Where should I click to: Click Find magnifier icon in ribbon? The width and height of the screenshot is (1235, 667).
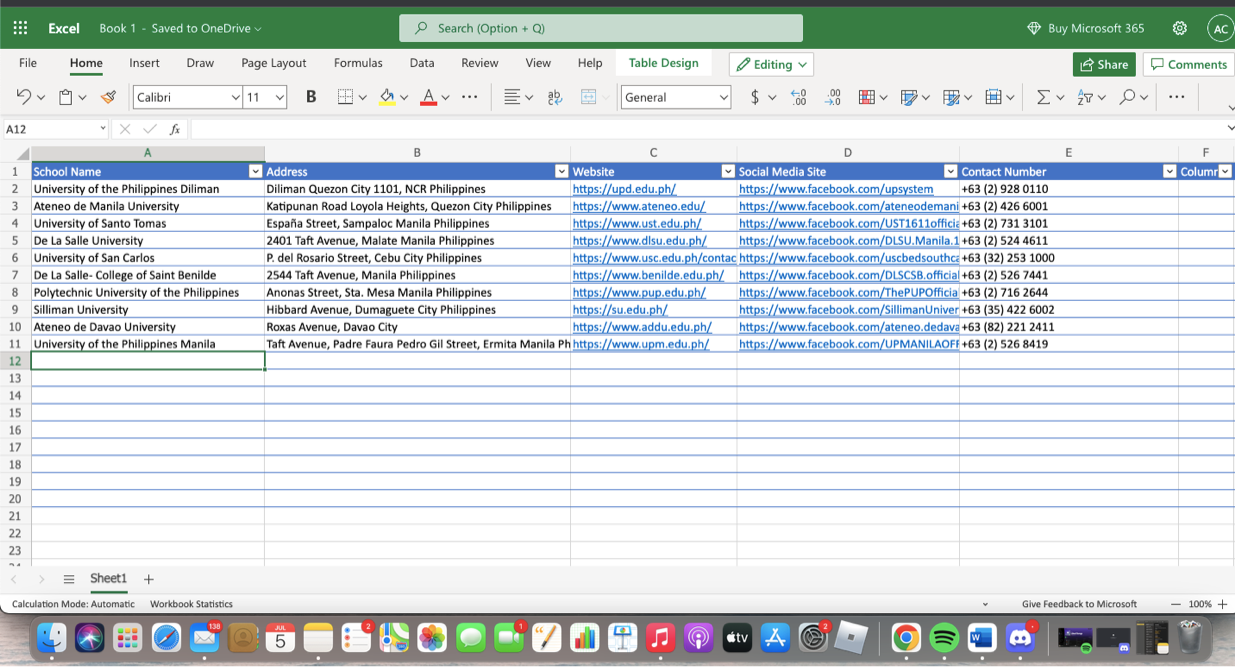click(1128, 97)
